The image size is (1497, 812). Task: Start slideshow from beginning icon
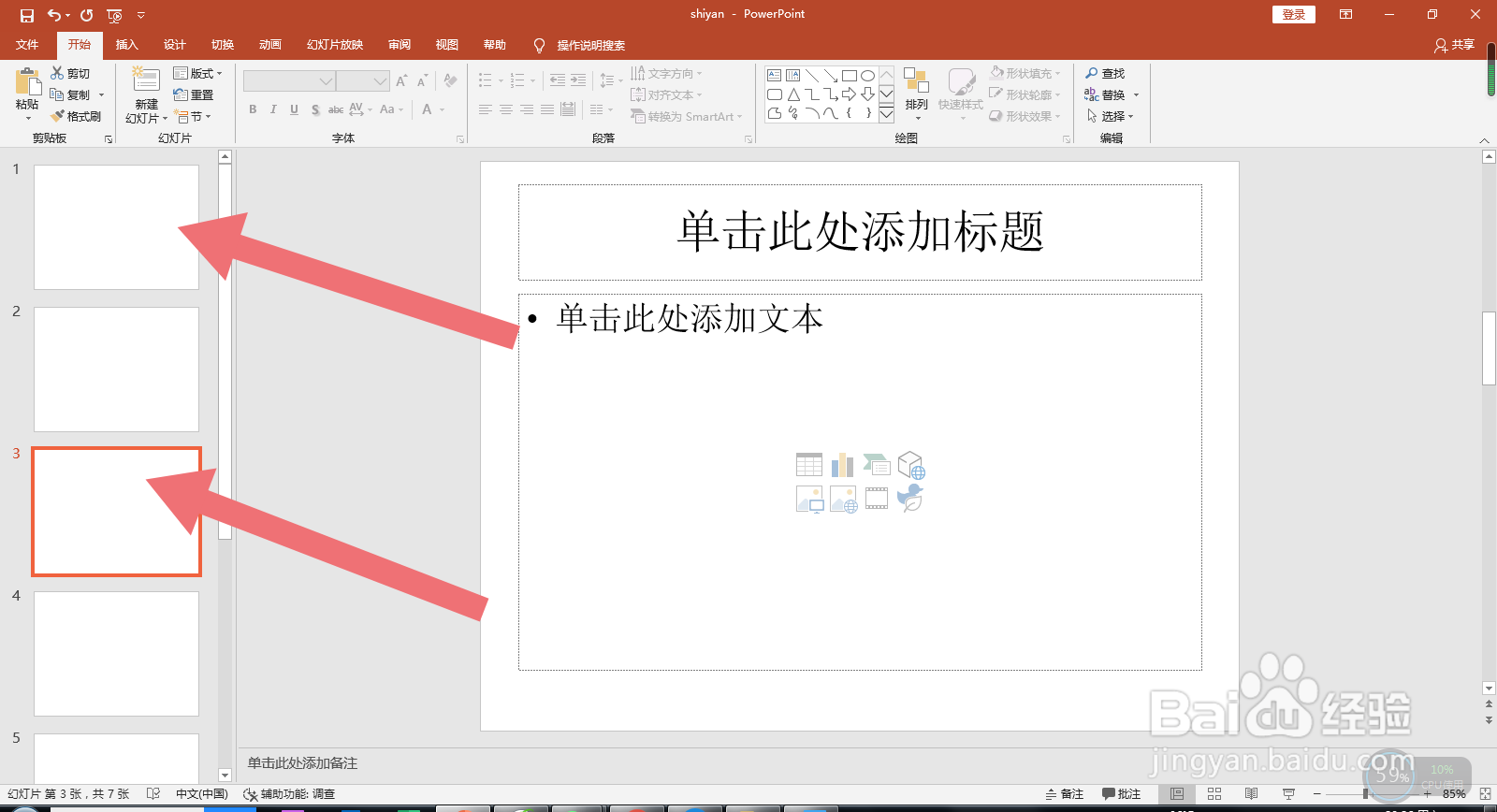115,15
